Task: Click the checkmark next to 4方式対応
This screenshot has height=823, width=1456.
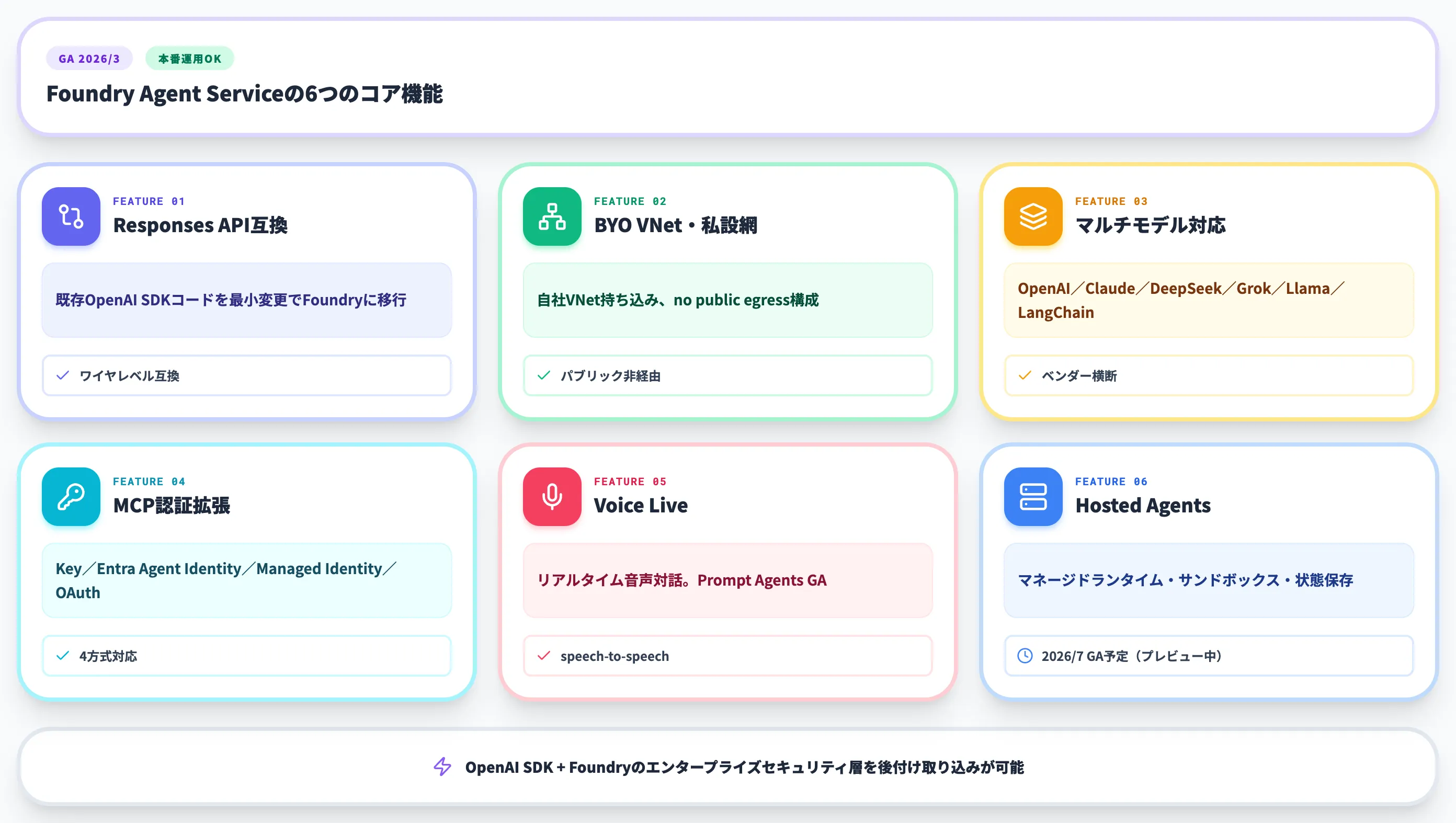Action: pos(63,656)
